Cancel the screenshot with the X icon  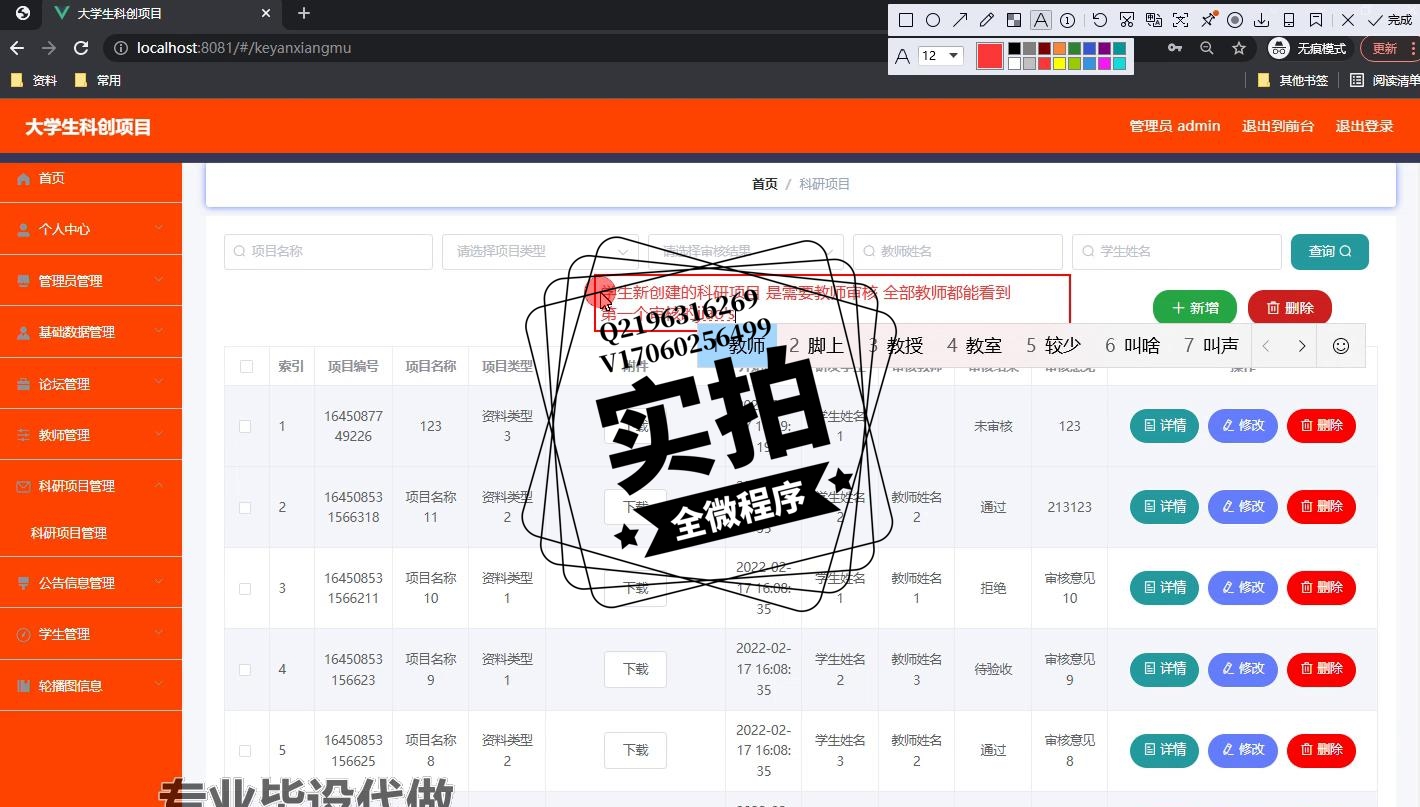pyautogui.click(x=1347, y=20)
